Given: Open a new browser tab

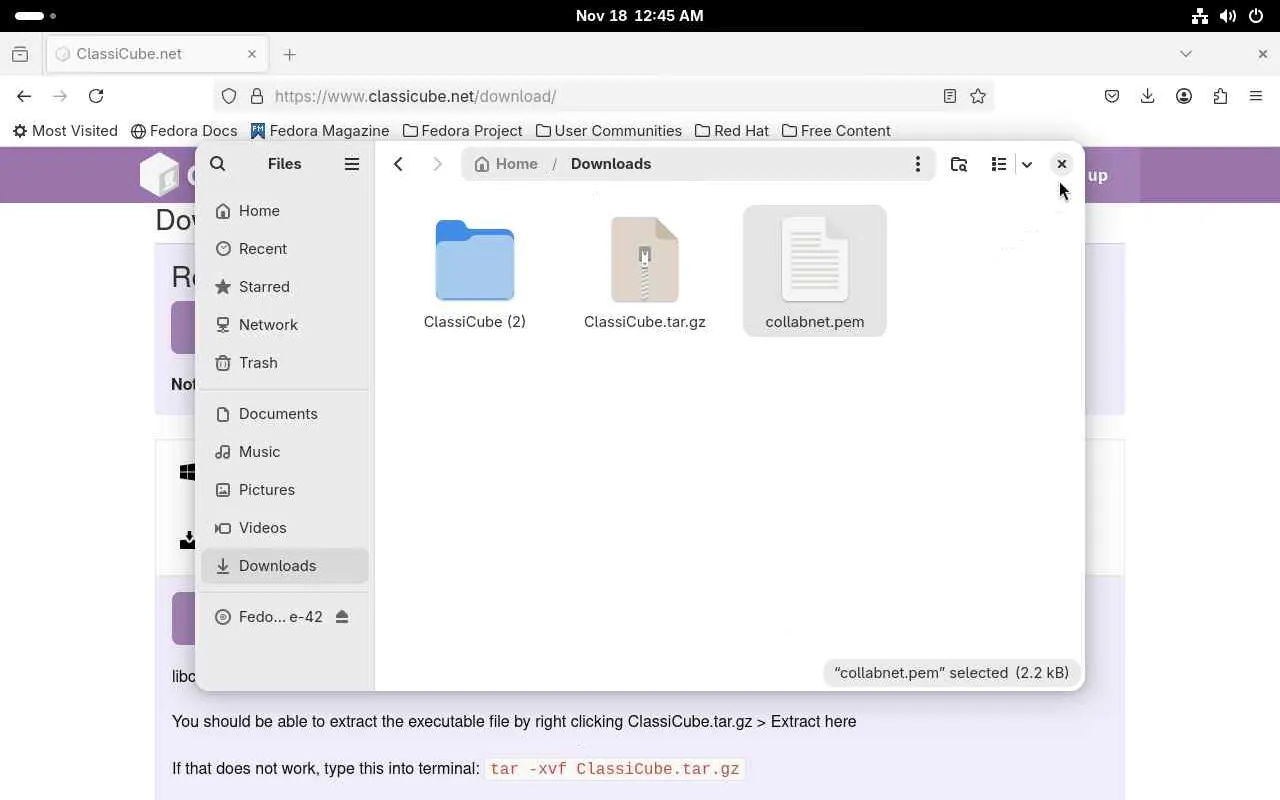Looking at the screenshot, I should click(290, 54).
